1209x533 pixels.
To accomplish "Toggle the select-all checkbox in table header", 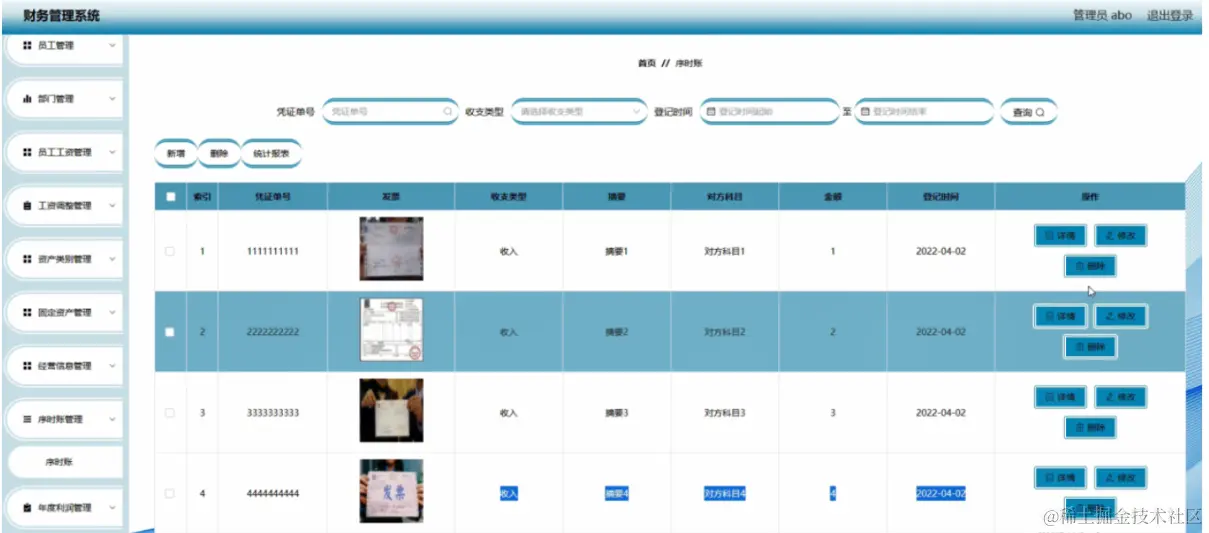I will (x=170, y=197).
